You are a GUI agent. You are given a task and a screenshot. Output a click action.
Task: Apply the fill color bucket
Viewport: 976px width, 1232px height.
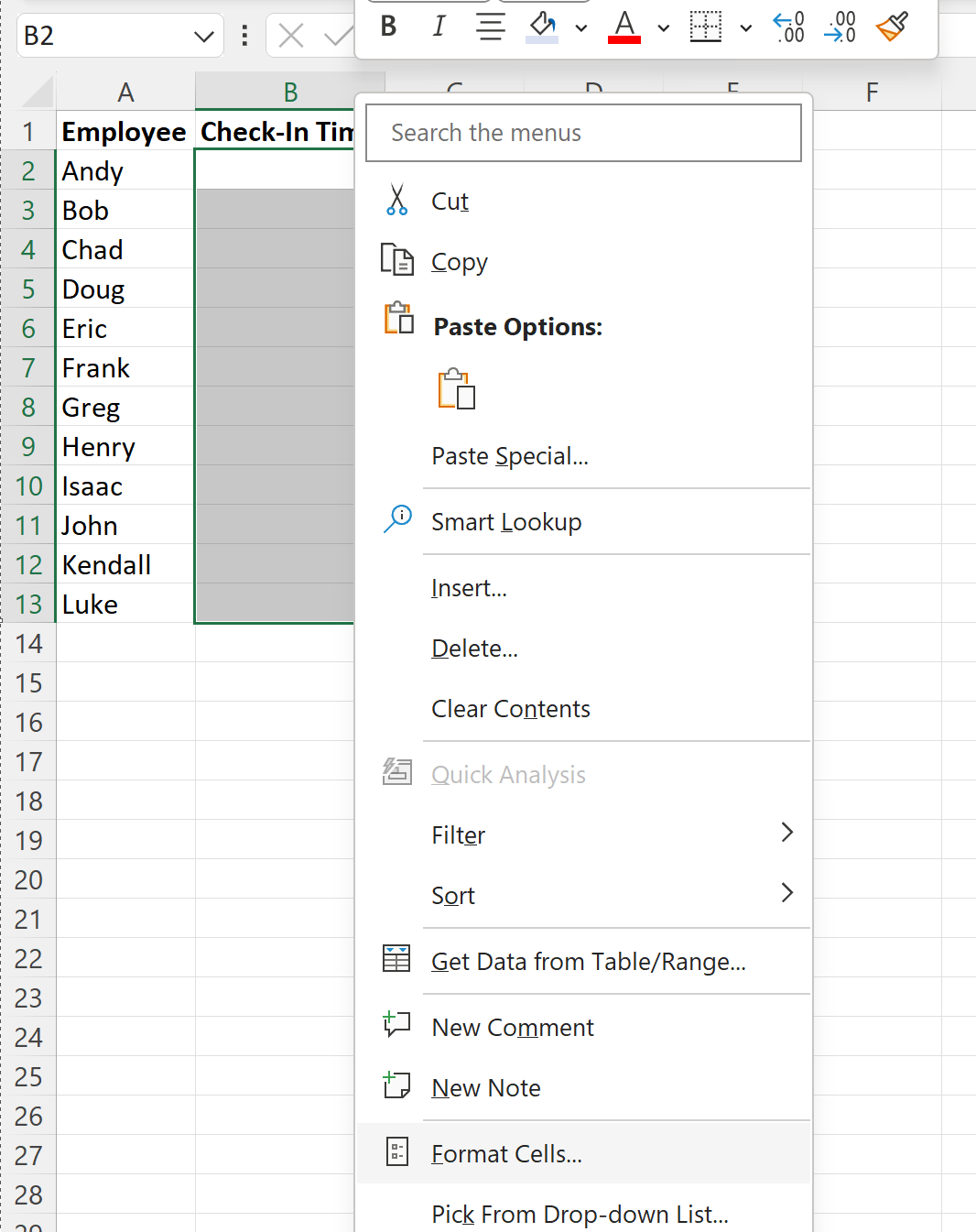click(x=543, y=27)
